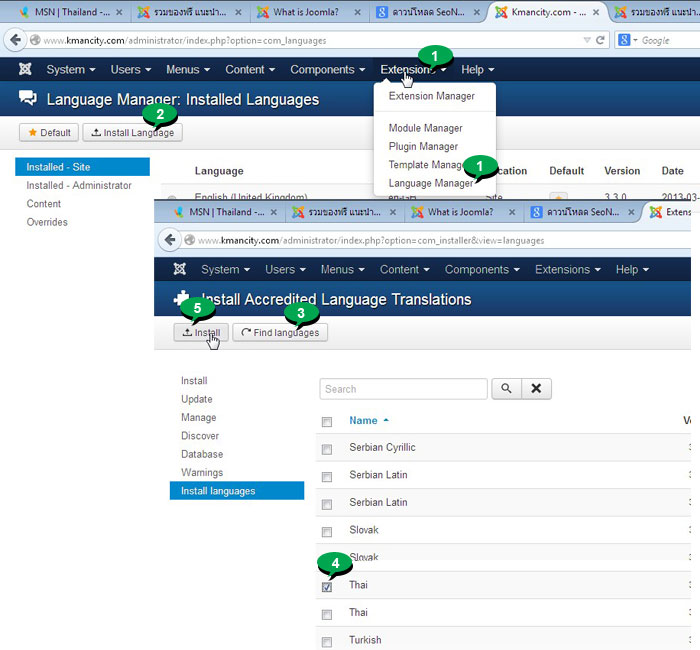700x650 pixels.
Task: Check the first Serbian Latin checkbox
Action: point(327,477)
